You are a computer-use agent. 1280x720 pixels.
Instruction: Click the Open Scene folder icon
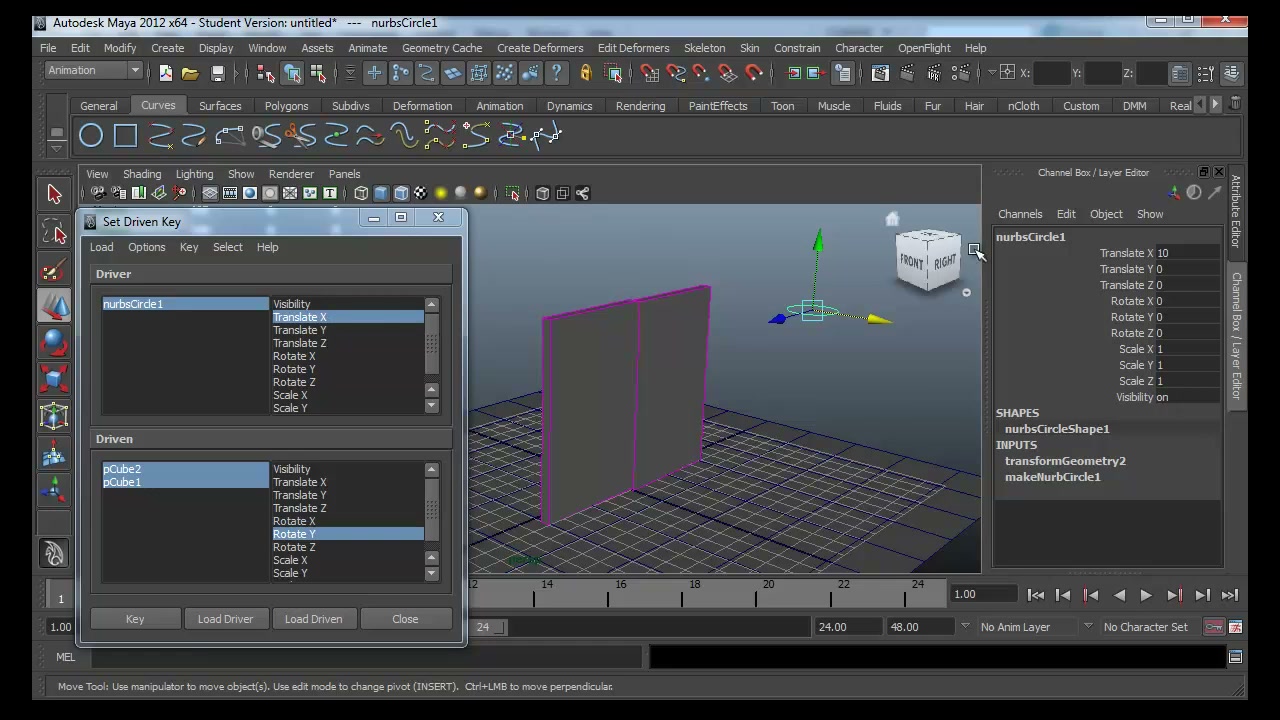[190, 73]
